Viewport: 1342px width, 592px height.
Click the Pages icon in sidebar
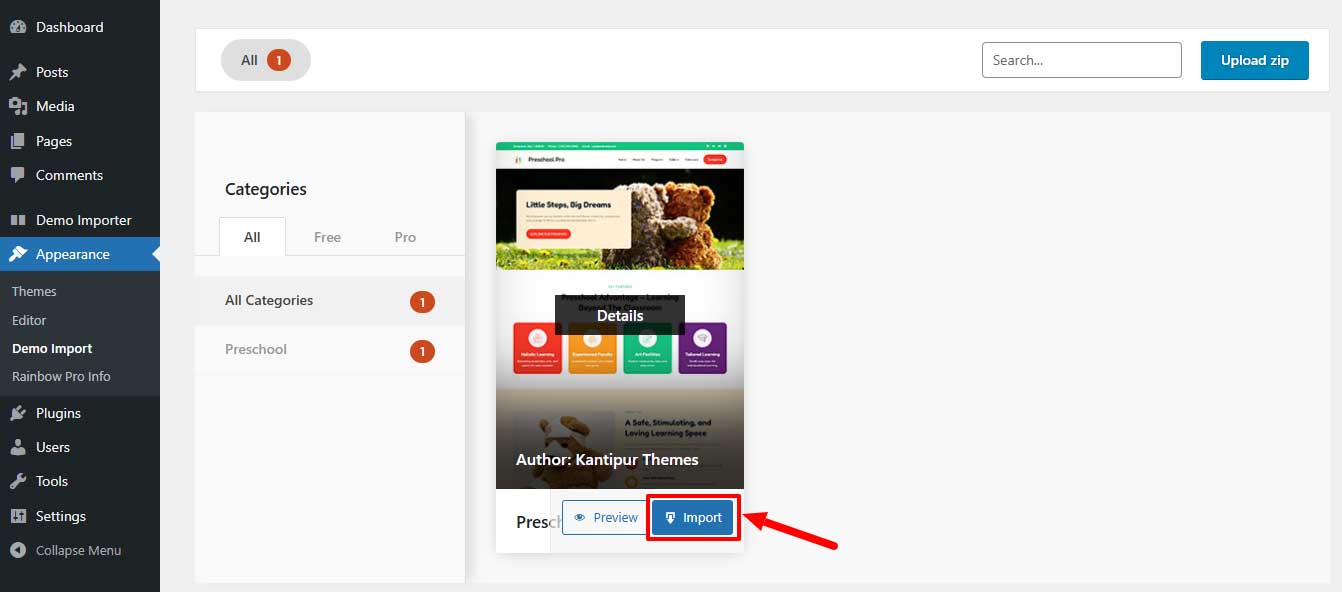pos(18,141)
